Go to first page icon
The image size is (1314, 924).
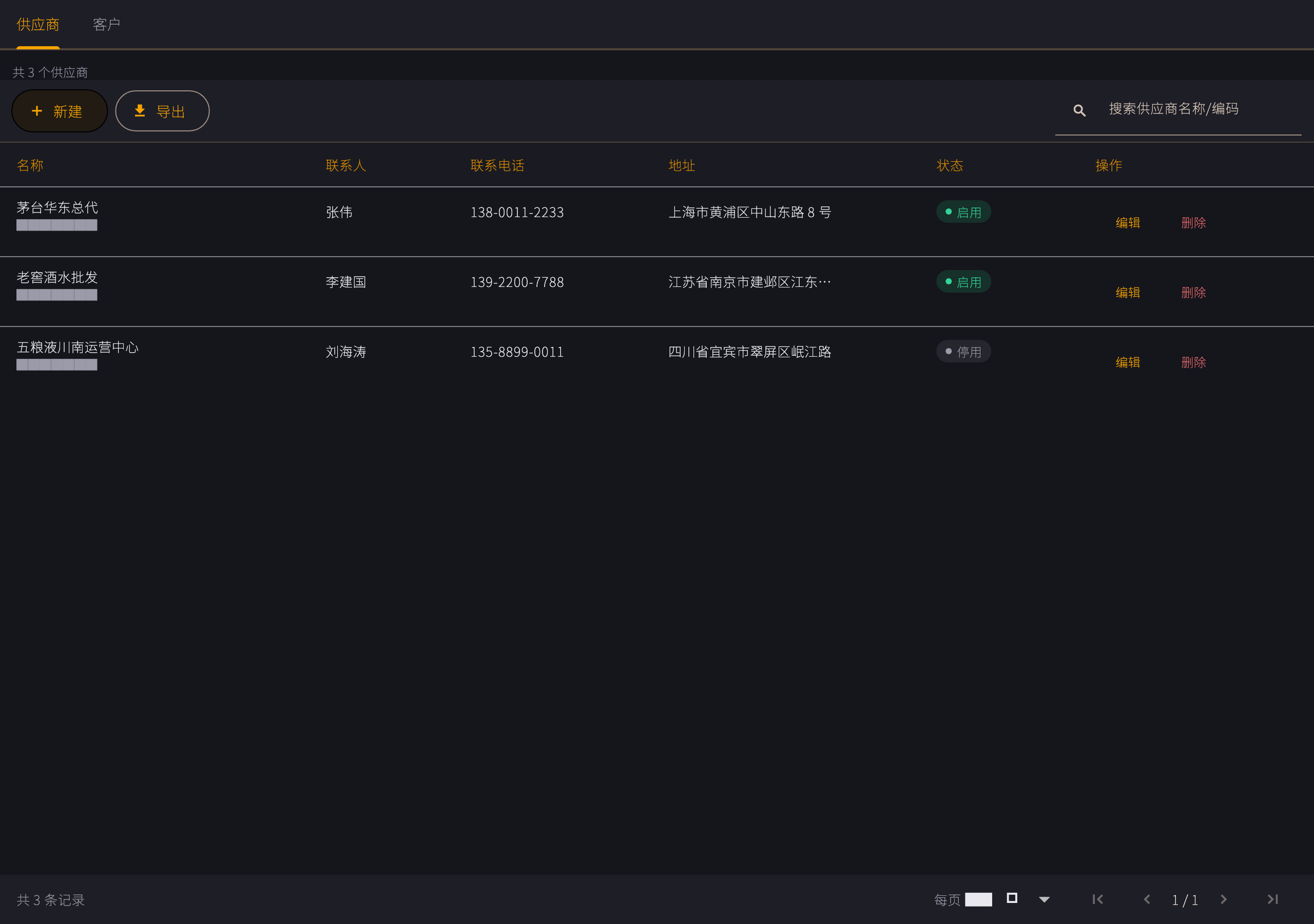pyautogui.click(x=1097, y=899)
